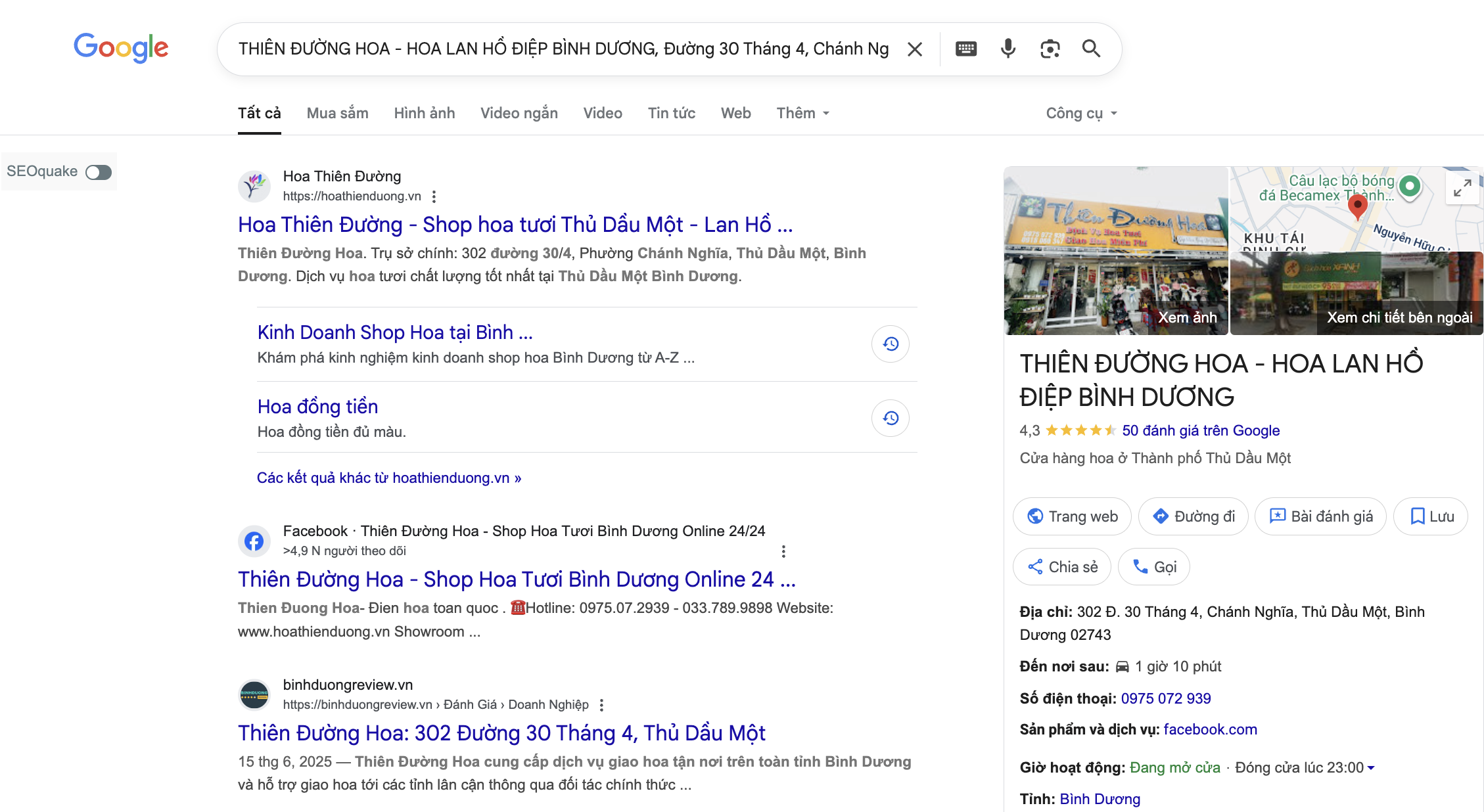Open options menu for binhduongreview.vn result
The height and width of the screenshot is (812, 1484).
click(601, 705)
